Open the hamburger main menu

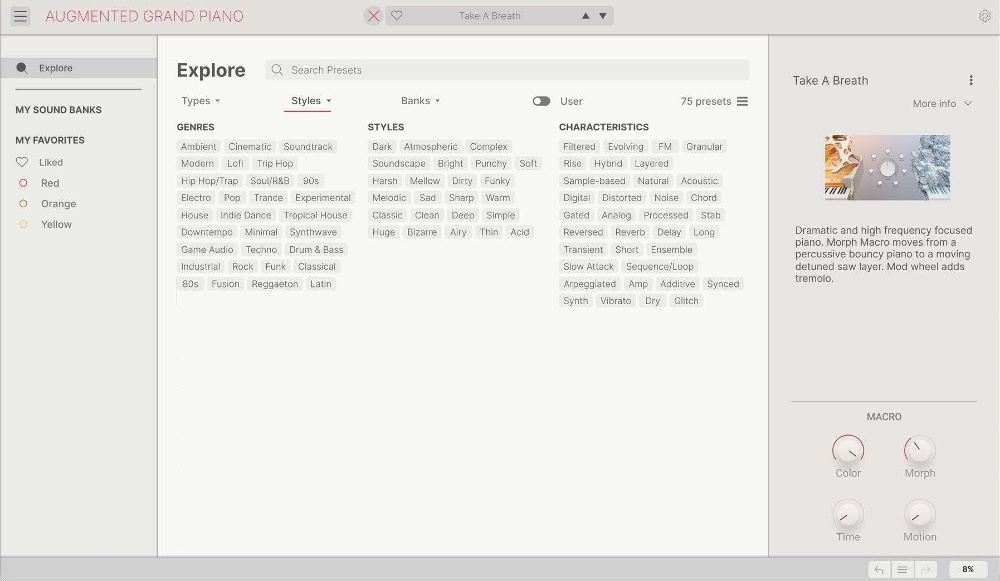point(20,16)
